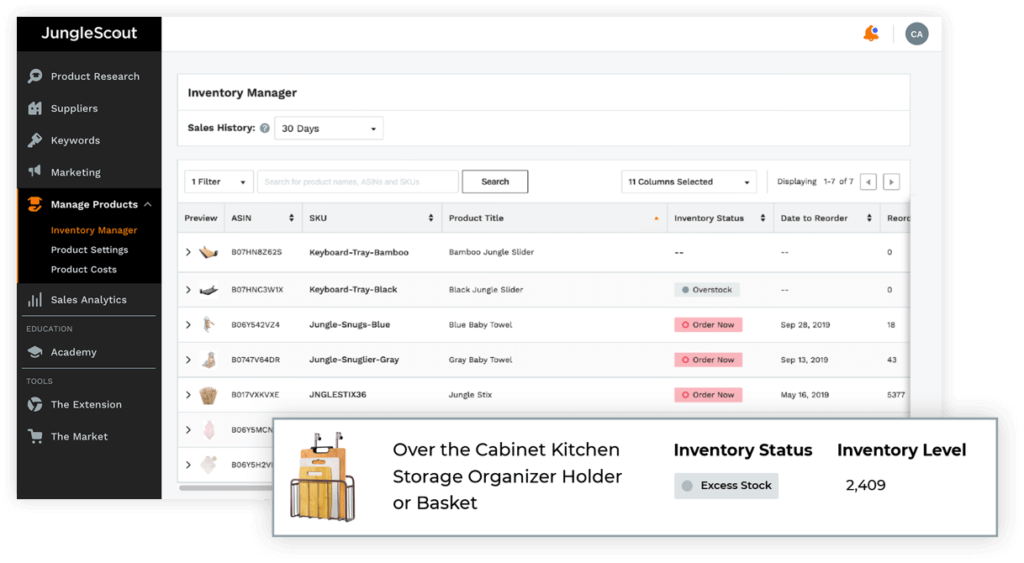Image resolution: width=1024 pixels, height=563 pixels.
Task: Select Product Costs submenu item
Action: (x=84, y=269)
